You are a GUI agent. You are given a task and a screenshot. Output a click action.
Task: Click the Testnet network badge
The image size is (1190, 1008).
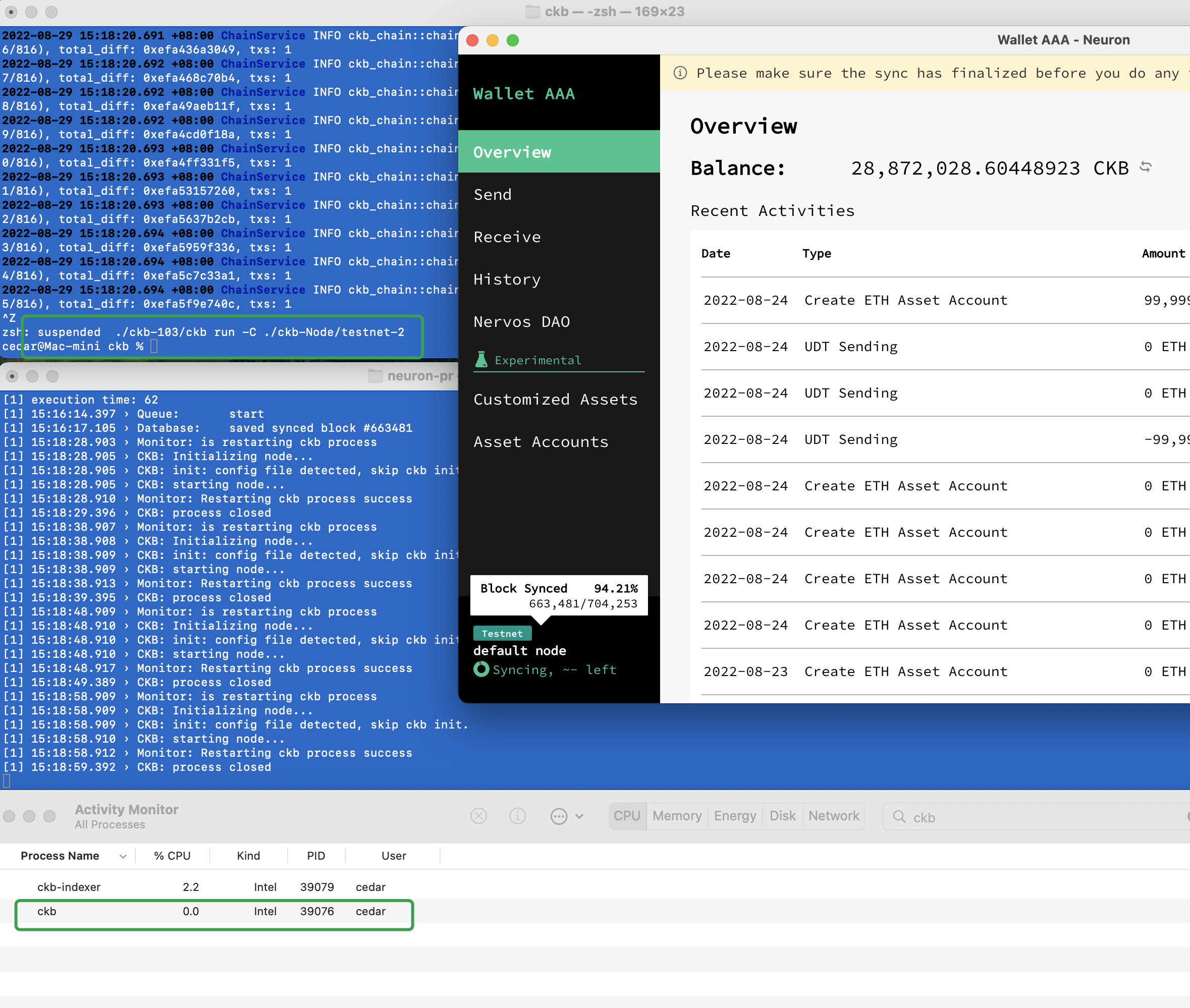pyautogui.click(x=503, y=633)
